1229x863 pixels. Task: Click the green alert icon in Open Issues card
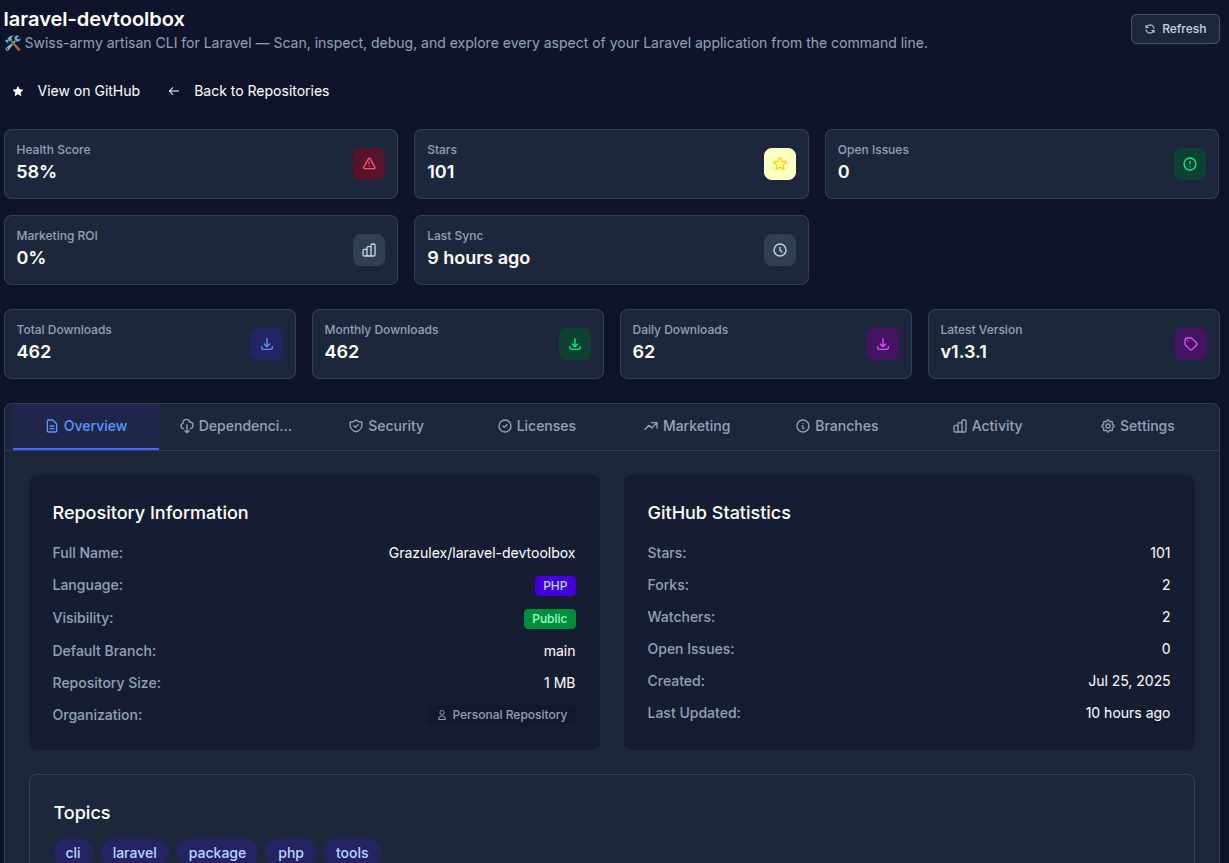pyautogui.click(x=1190, y=164)
